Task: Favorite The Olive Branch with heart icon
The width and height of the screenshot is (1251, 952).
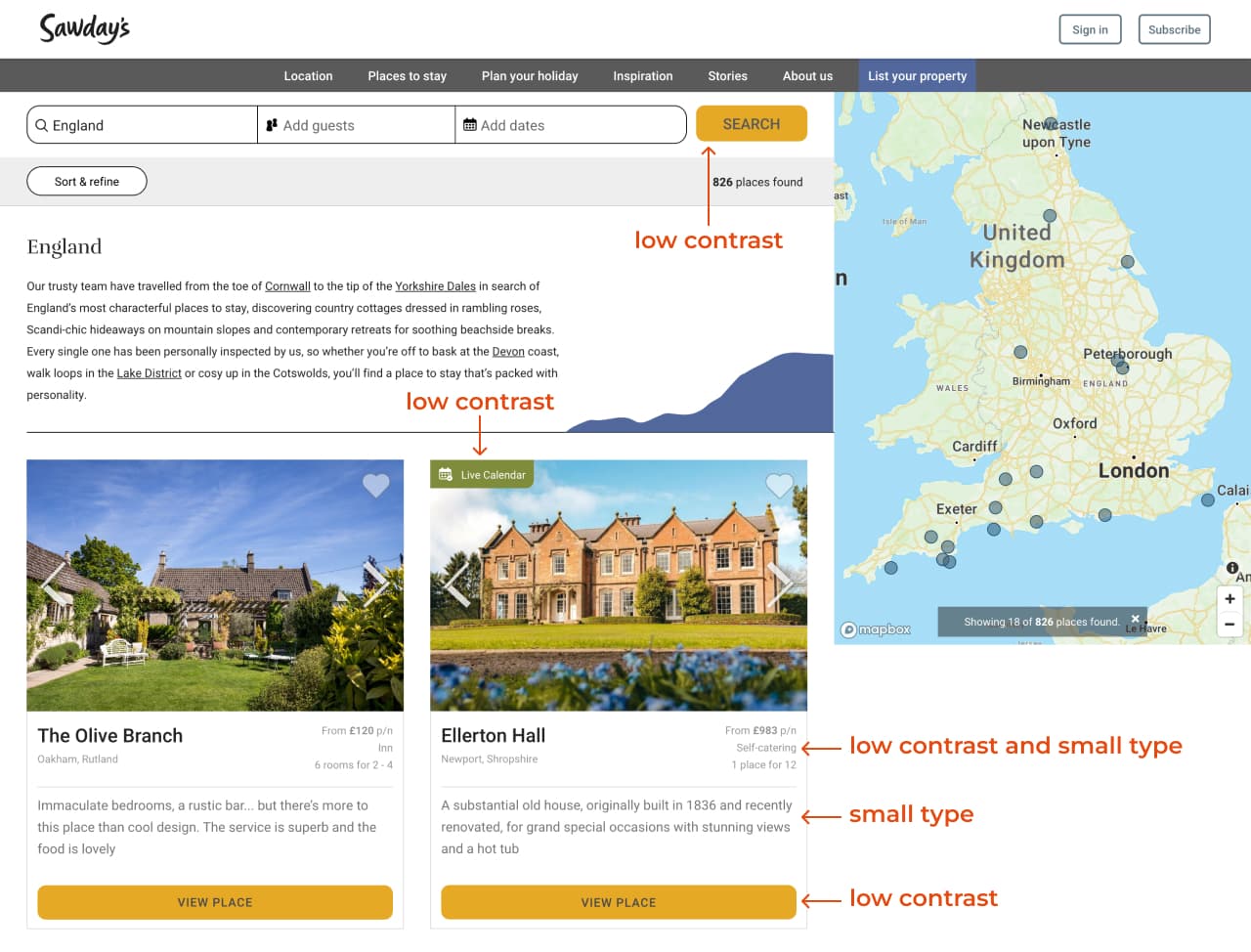Action: (376, 485)
